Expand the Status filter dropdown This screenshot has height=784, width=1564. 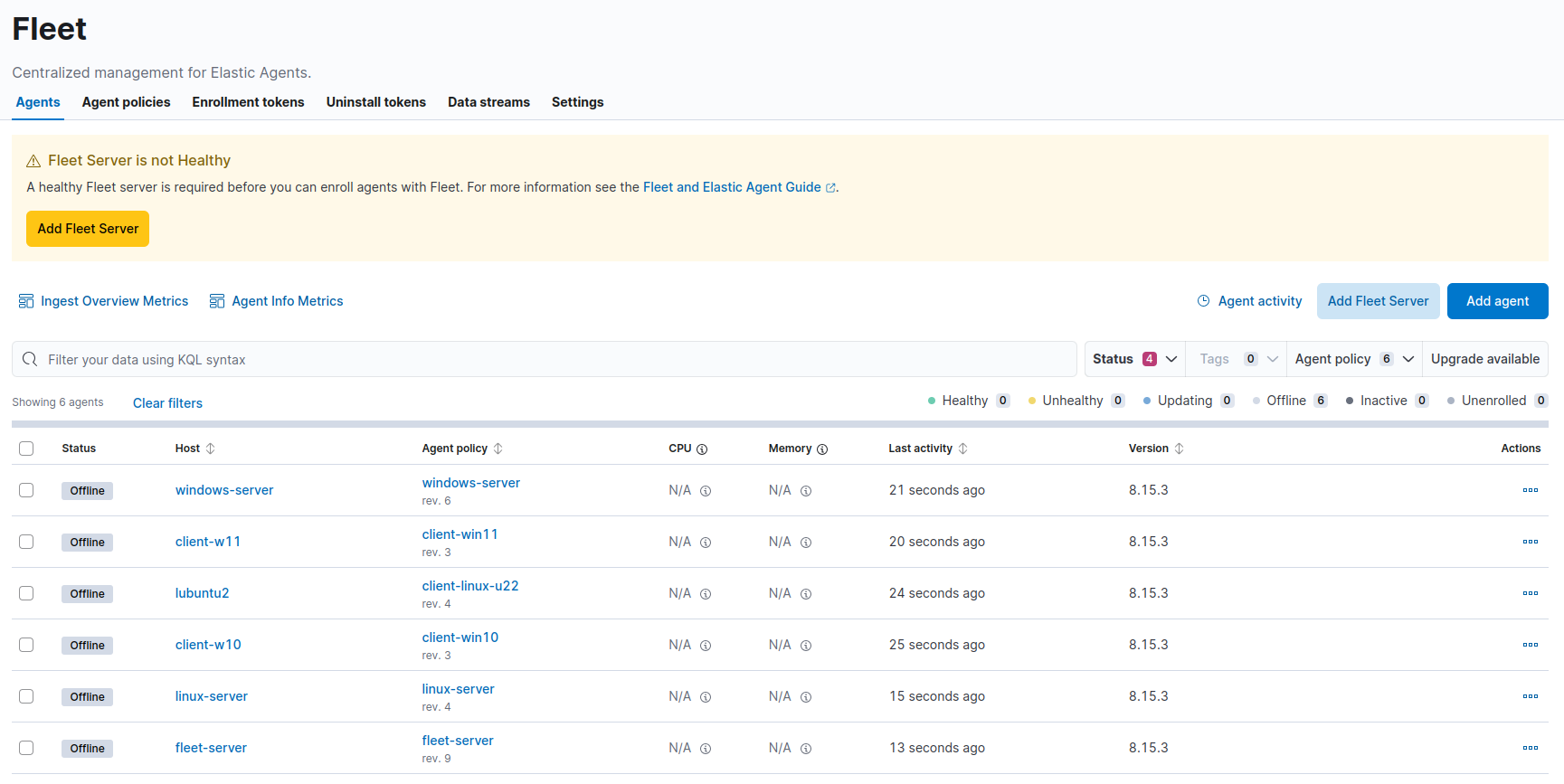pyautogui.click(x=1134, y=359)
